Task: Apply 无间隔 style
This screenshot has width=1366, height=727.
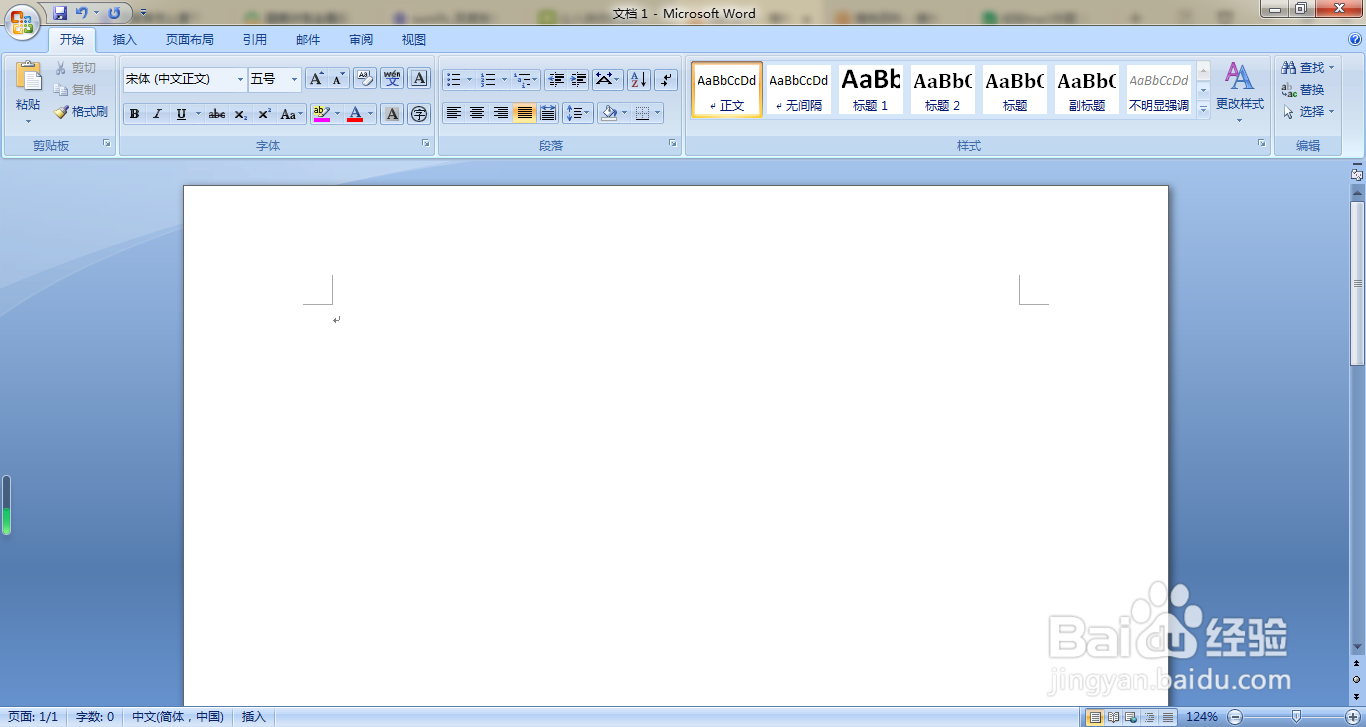Action: 798,89
